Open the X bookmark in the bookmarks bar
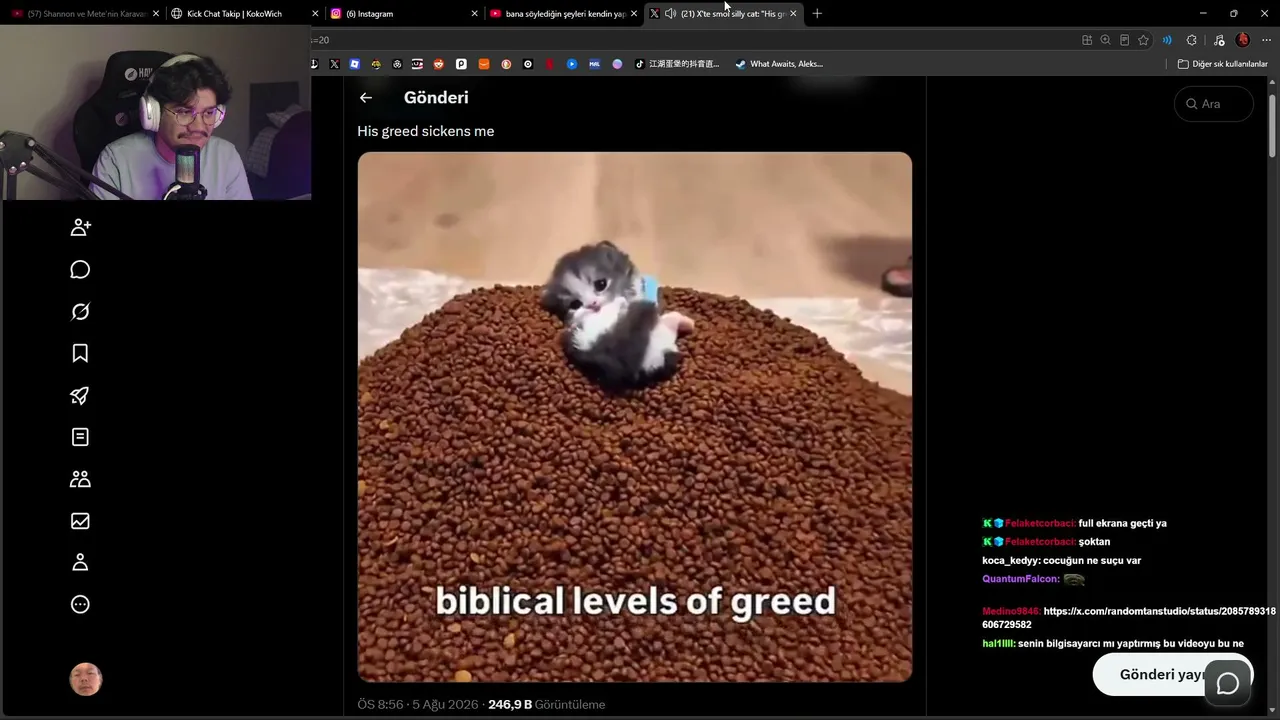1280x720 pixels. (x=334, y=64)
